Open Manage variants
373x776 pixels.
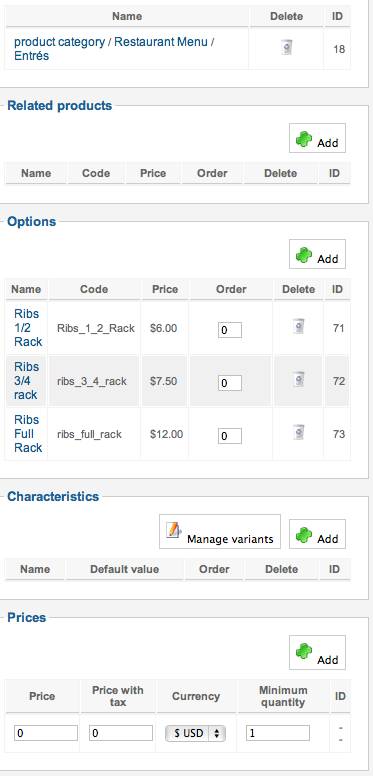point(220,532)
